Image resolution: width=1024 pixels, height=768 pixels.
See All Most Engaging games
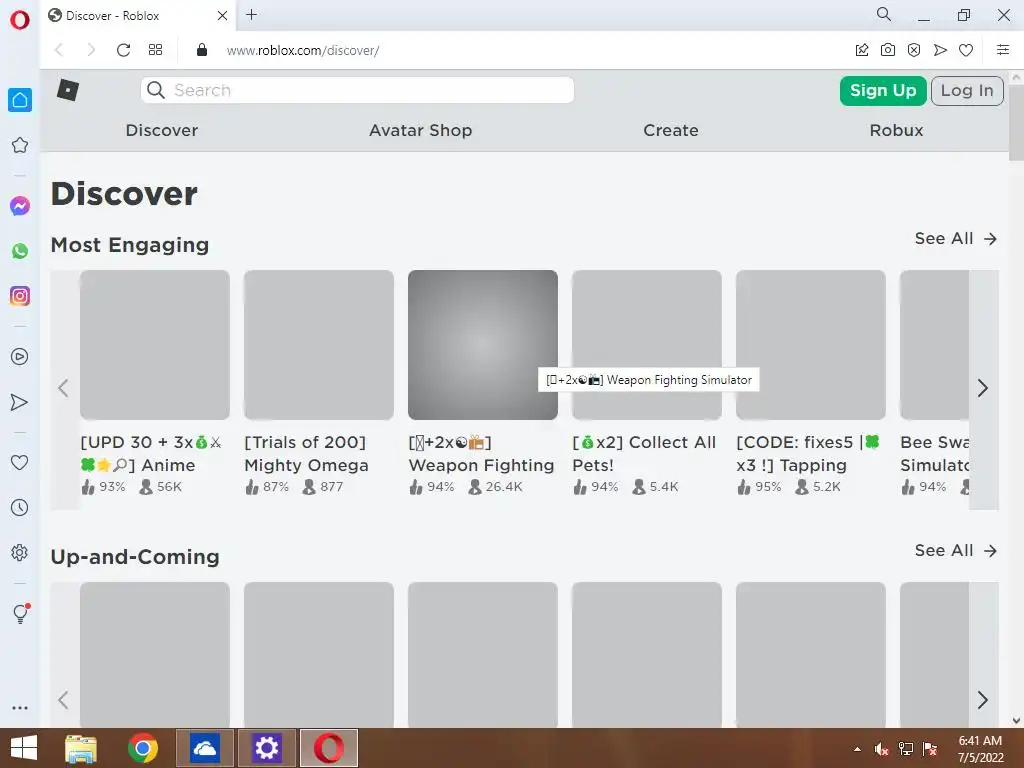(x=956, y=238)
